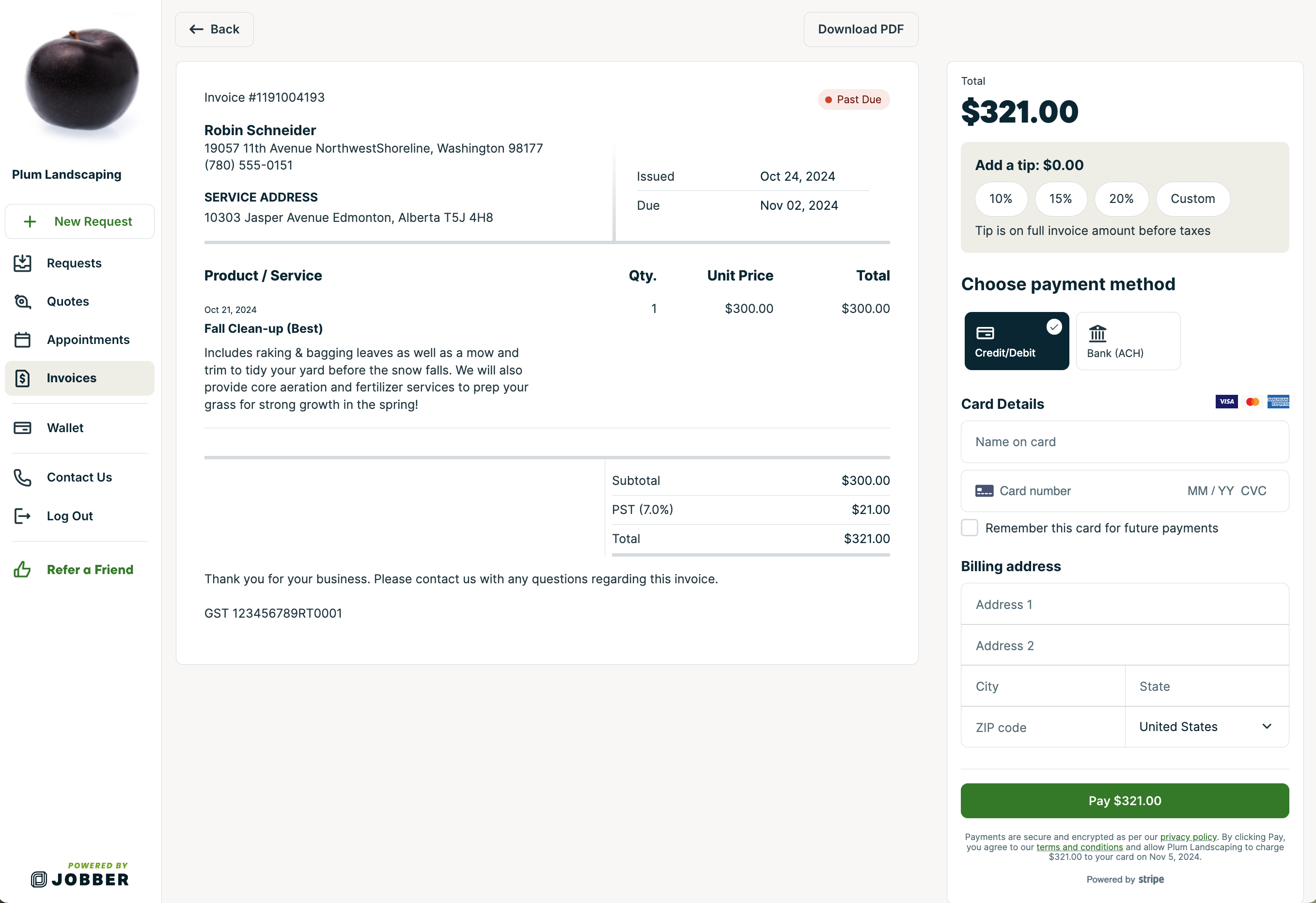Choose the Custom tip option
The image size is (1316, 903).
(x=1192, y=199)
